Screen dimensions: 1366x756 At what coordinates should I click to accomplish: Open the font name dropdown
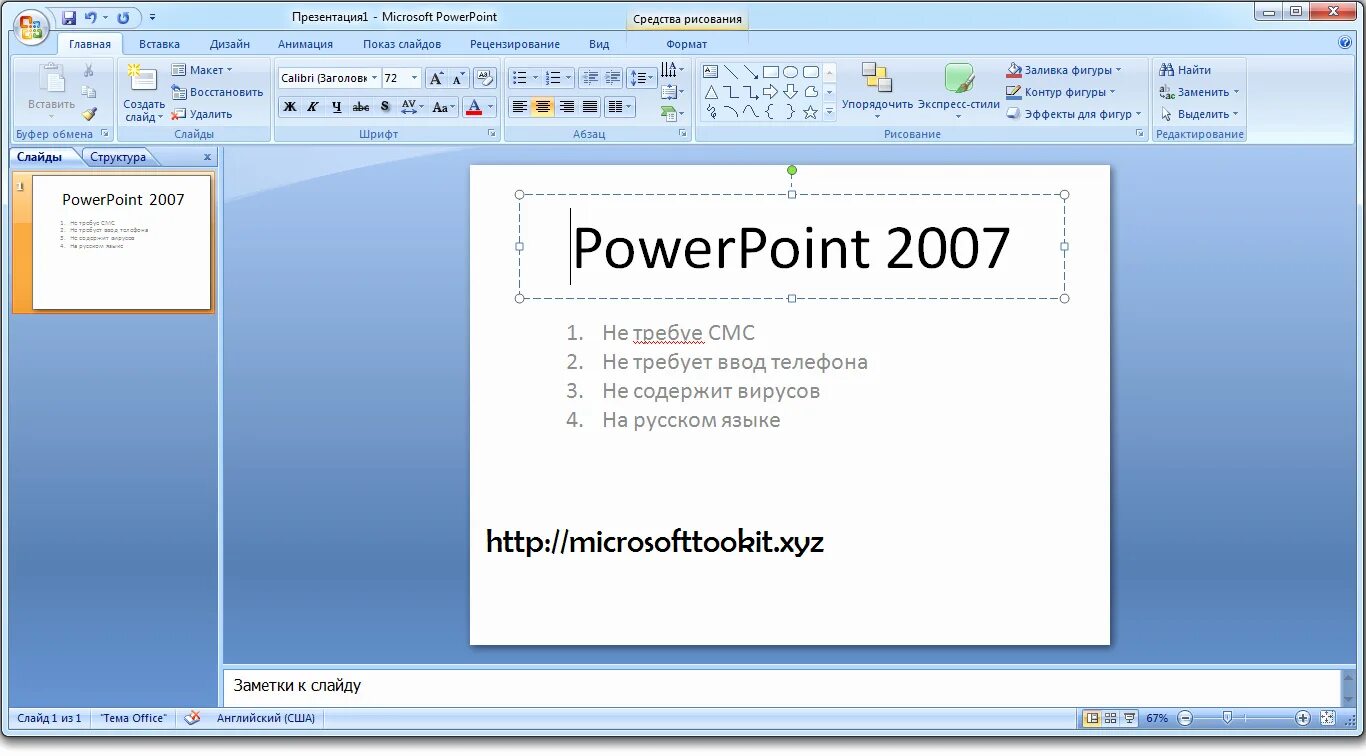click(x=374, y=78)
